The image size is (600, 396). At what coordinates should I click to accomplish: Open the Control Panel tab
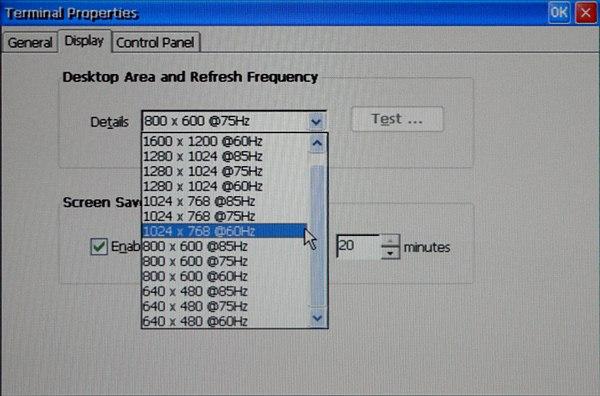[x=155, y=42]
